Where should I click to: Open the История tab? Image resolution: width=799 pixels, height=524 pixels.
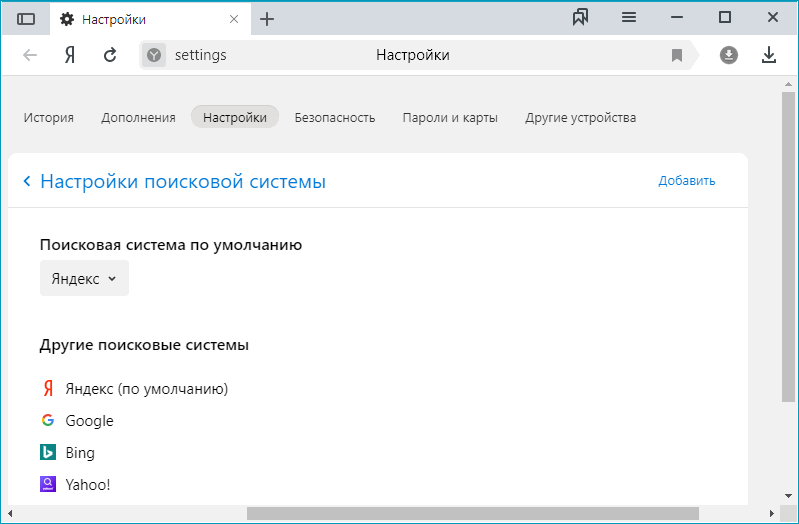click(48, 117)
